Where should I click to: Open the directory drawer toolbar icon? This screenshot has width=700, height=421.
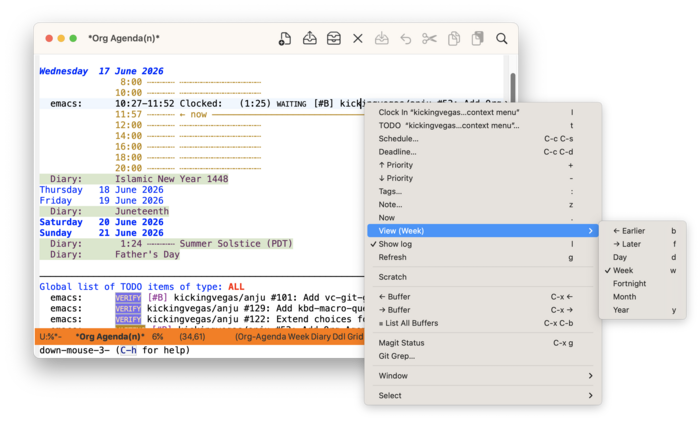click(x=333, y=38)
